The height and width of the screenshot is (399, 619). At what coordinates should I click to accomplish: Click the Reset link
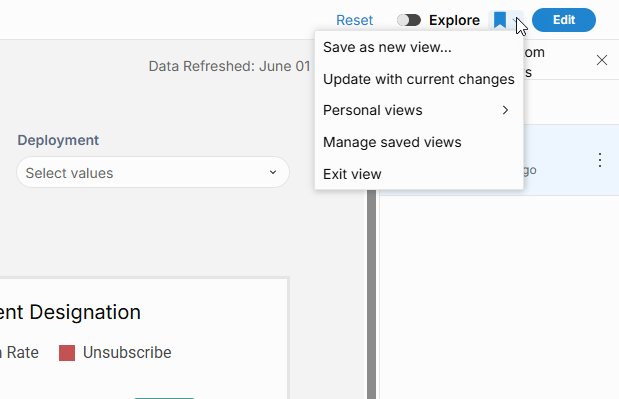click(x=354, y=20)
